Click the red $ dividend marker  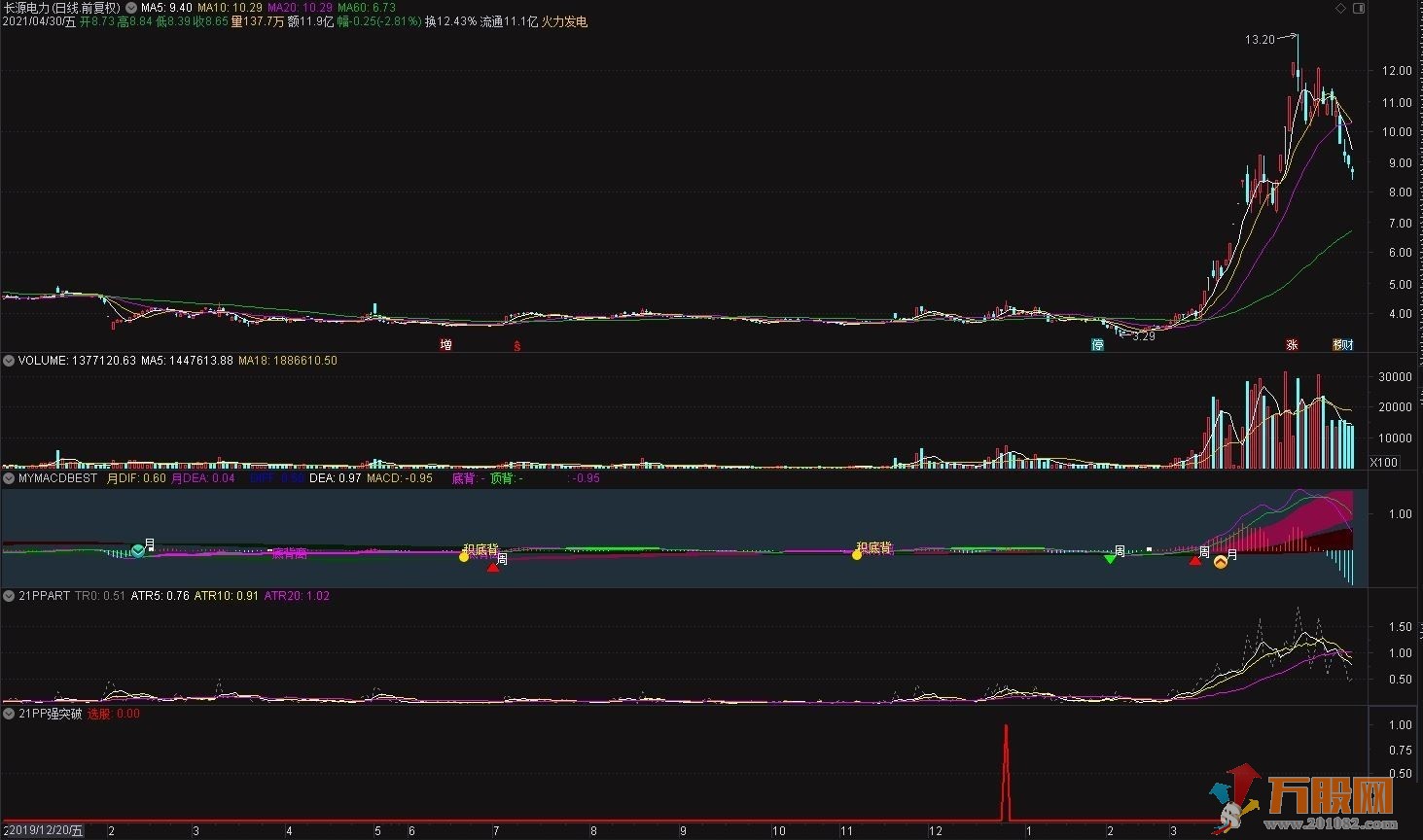tap(517, 345)
